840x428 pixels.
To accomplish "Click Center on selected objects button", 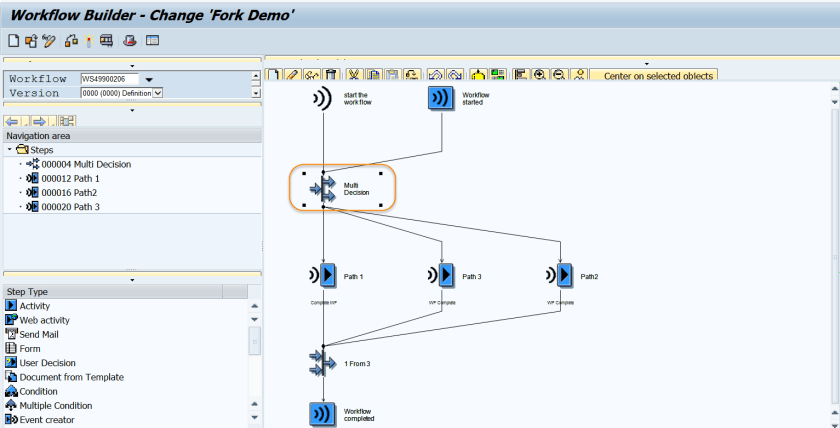I will 653,75.
